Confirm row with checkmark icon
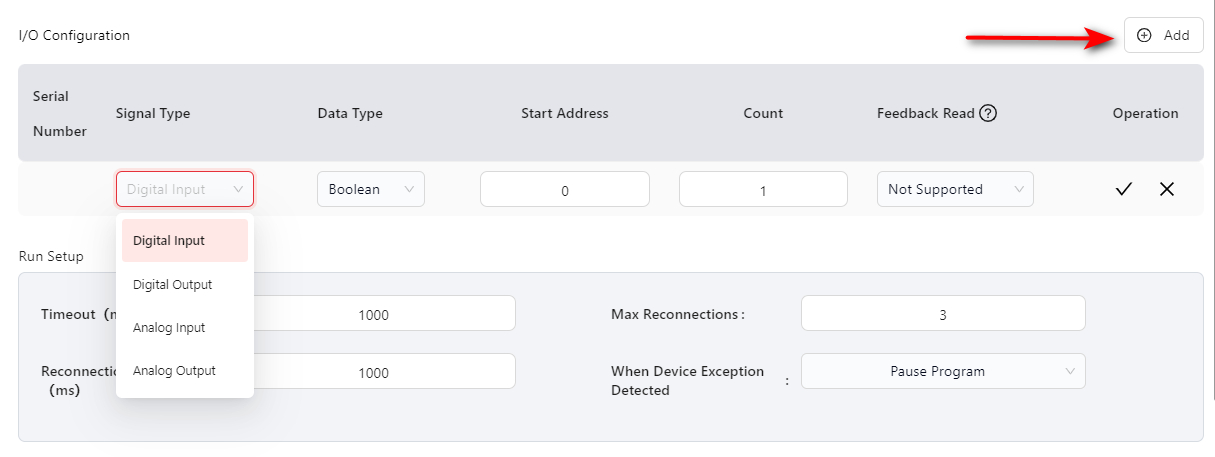 (x=1124, y=189)
